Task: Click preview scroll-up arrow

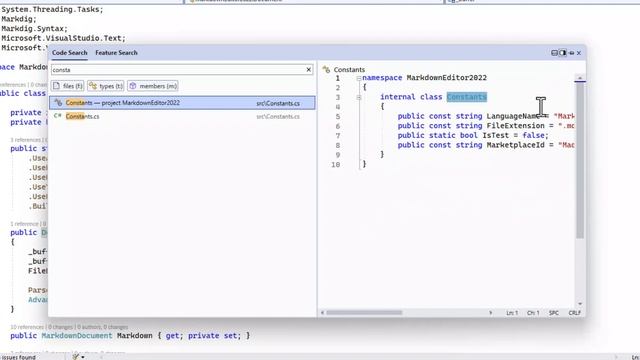Action: 580,78
